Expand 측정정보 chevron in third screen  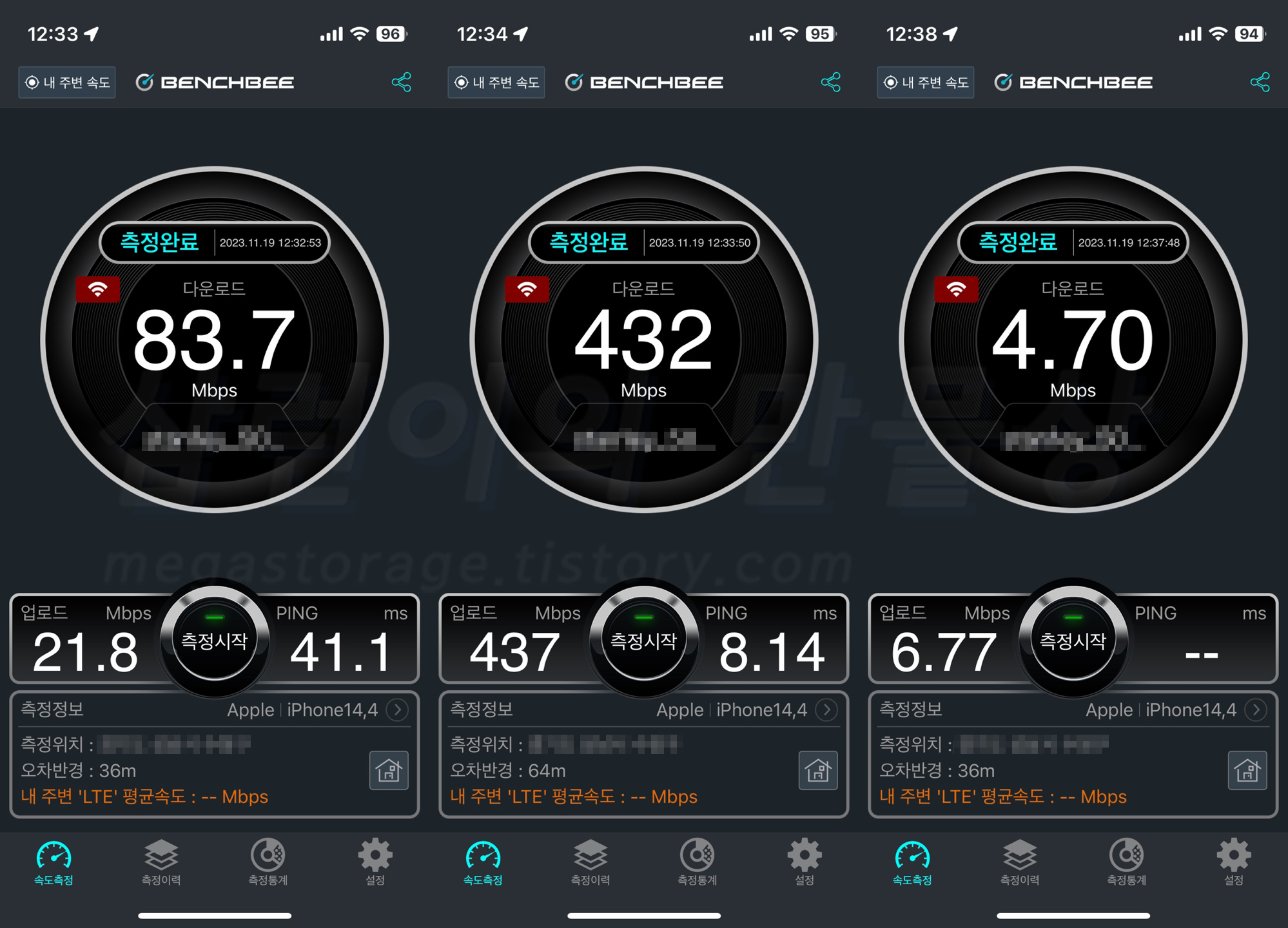1256,710
